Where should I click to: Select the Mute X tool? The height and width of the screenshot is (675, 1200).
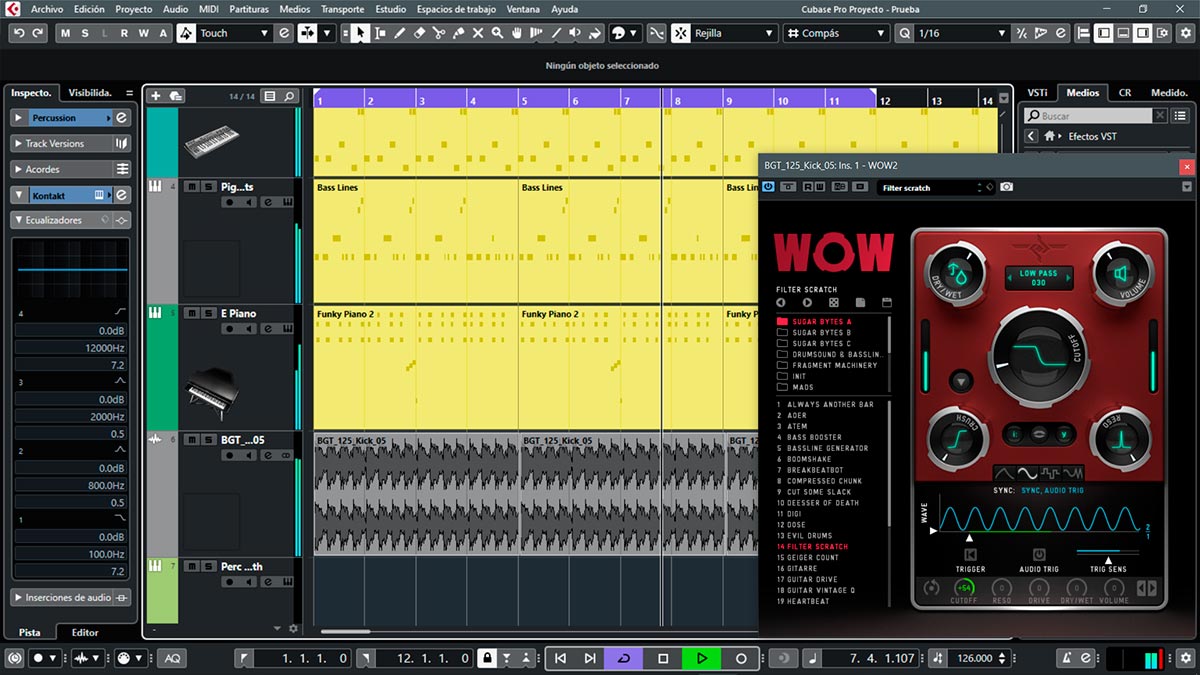coord(478,33)
